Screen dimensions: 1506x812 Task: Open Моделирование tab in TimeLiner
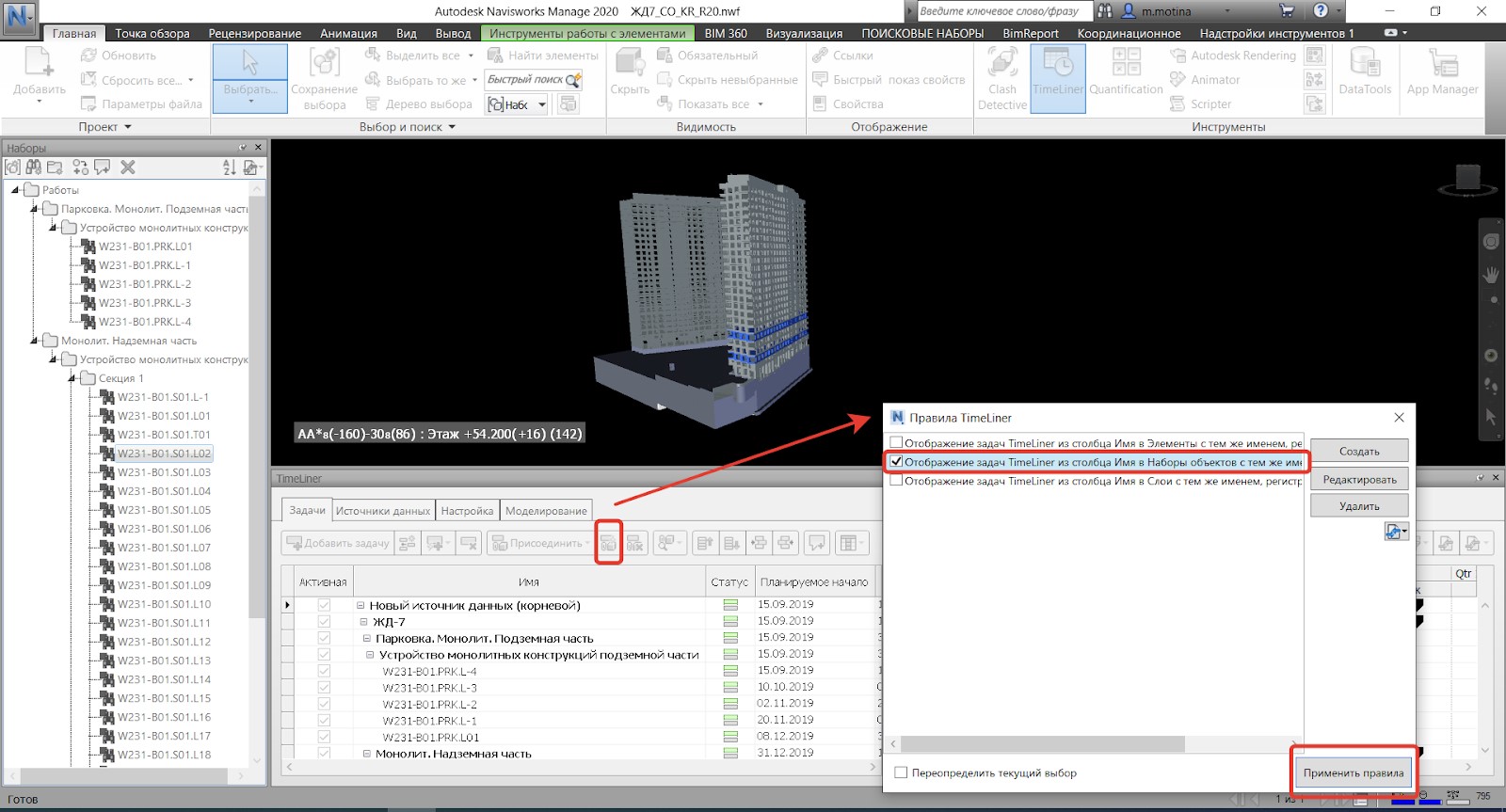(x=546, y=510)
